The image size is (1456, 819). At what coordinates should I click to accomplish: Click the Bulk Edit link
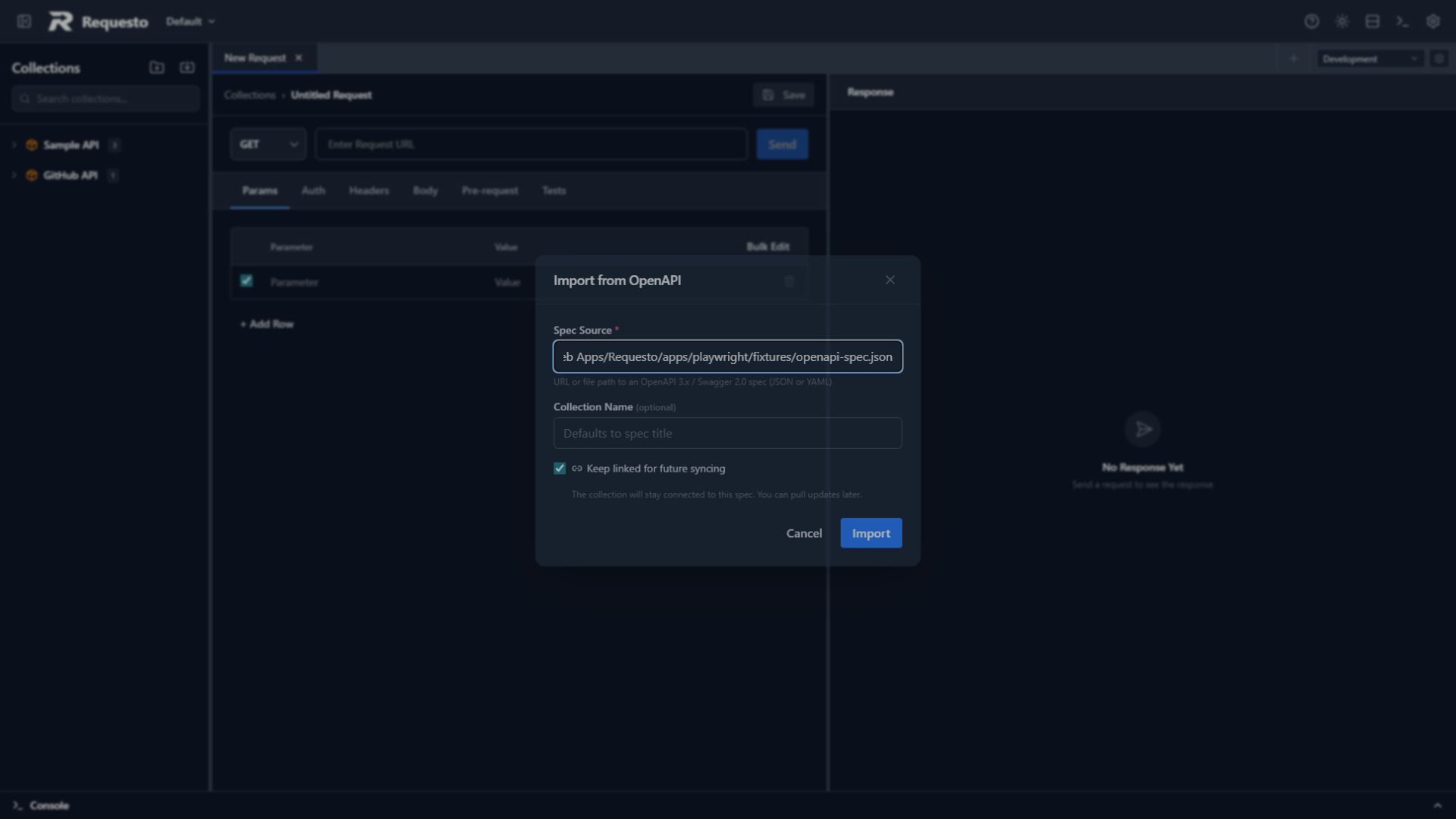[767, 246]
